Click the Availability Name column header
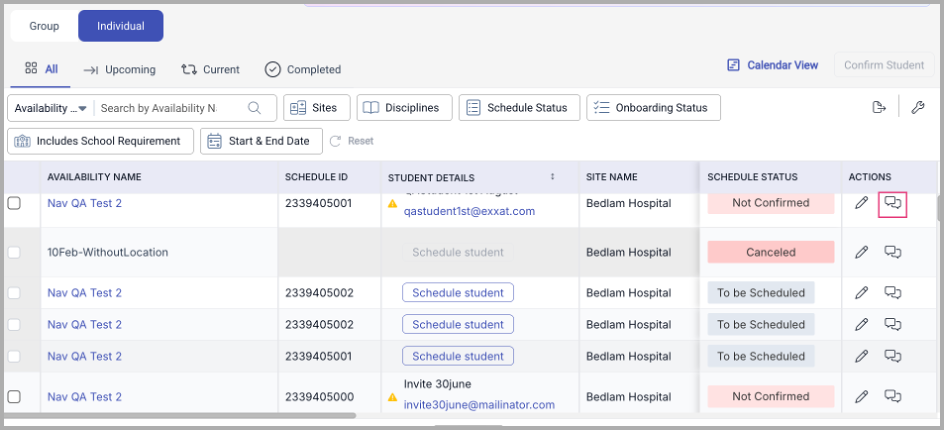The width and height of the screenshot is (944, 430). pos(94,177)
